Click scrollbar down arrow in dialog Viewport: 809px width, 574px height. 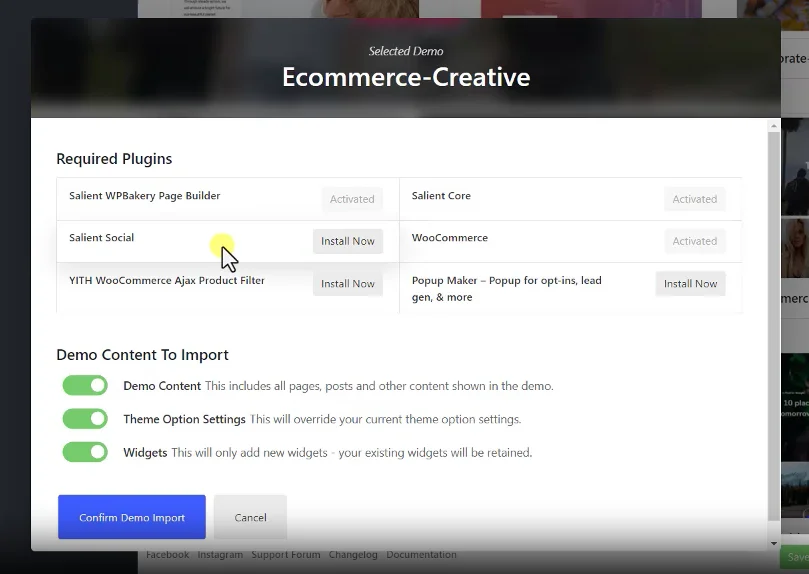point(773,543)
